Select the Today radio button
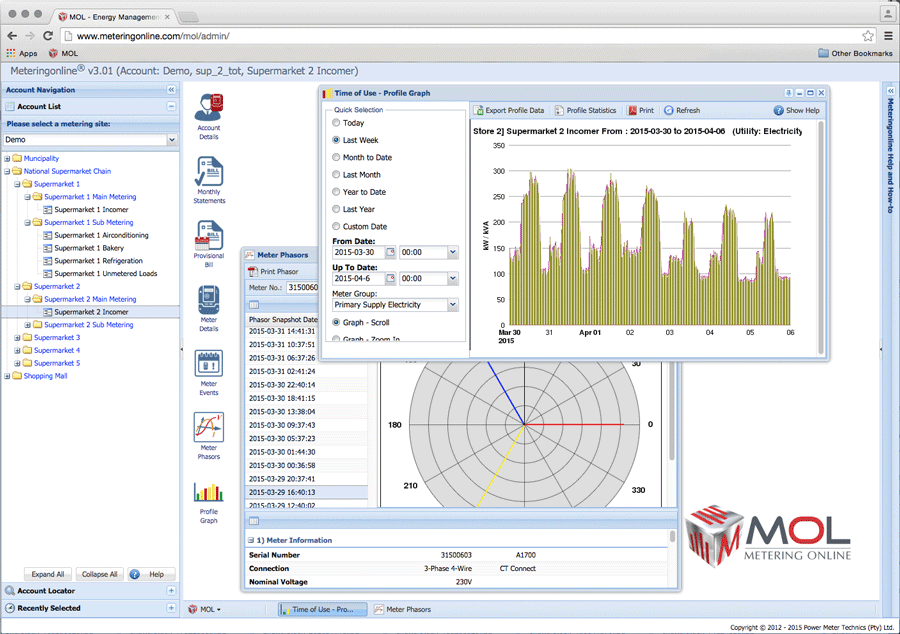 (336, 123)
